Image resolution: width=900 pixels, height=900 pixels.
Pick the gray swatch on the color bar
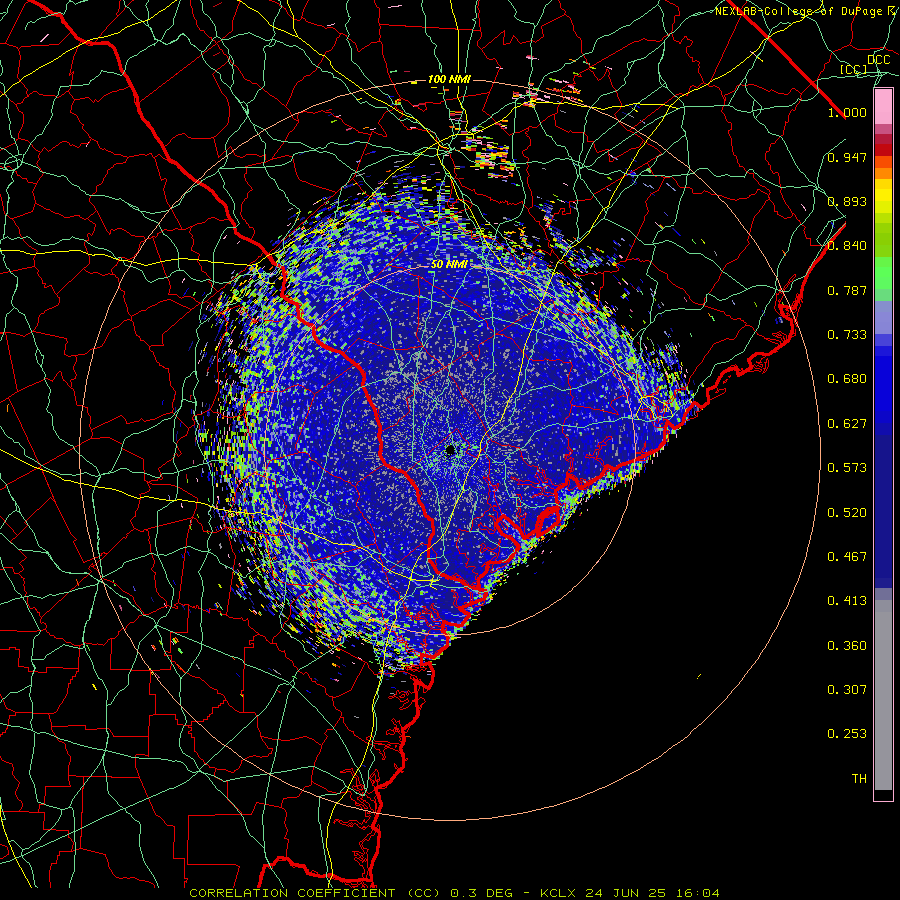pyautogui.click(x=883, y=695)
